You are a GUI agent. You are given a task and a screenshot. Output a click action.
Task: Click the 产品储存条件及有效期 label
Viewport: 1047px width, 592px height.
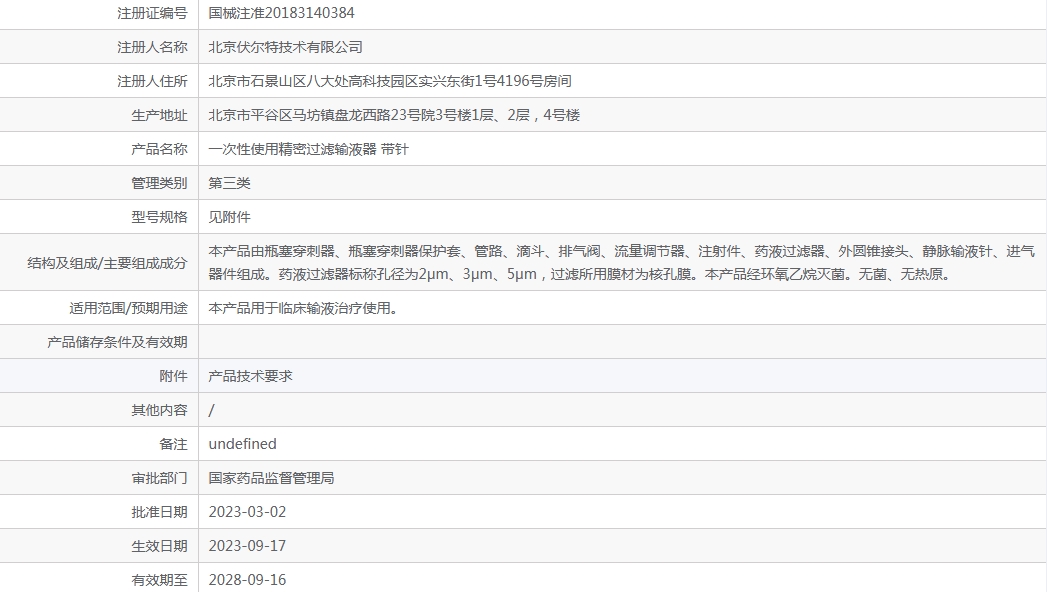point(118,342)
